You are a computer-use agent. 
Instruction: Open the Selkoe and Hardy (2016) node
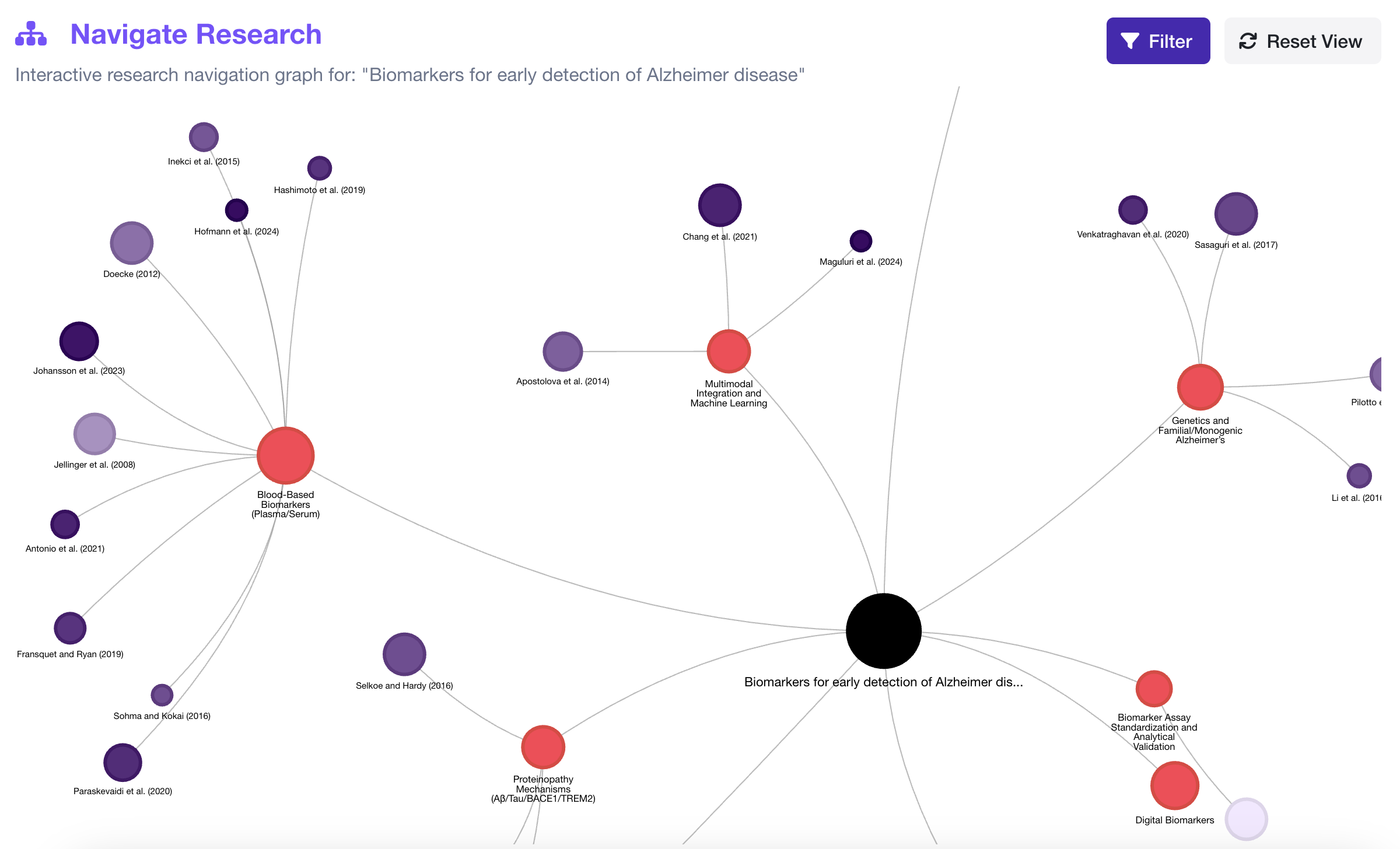coord(404,654)
